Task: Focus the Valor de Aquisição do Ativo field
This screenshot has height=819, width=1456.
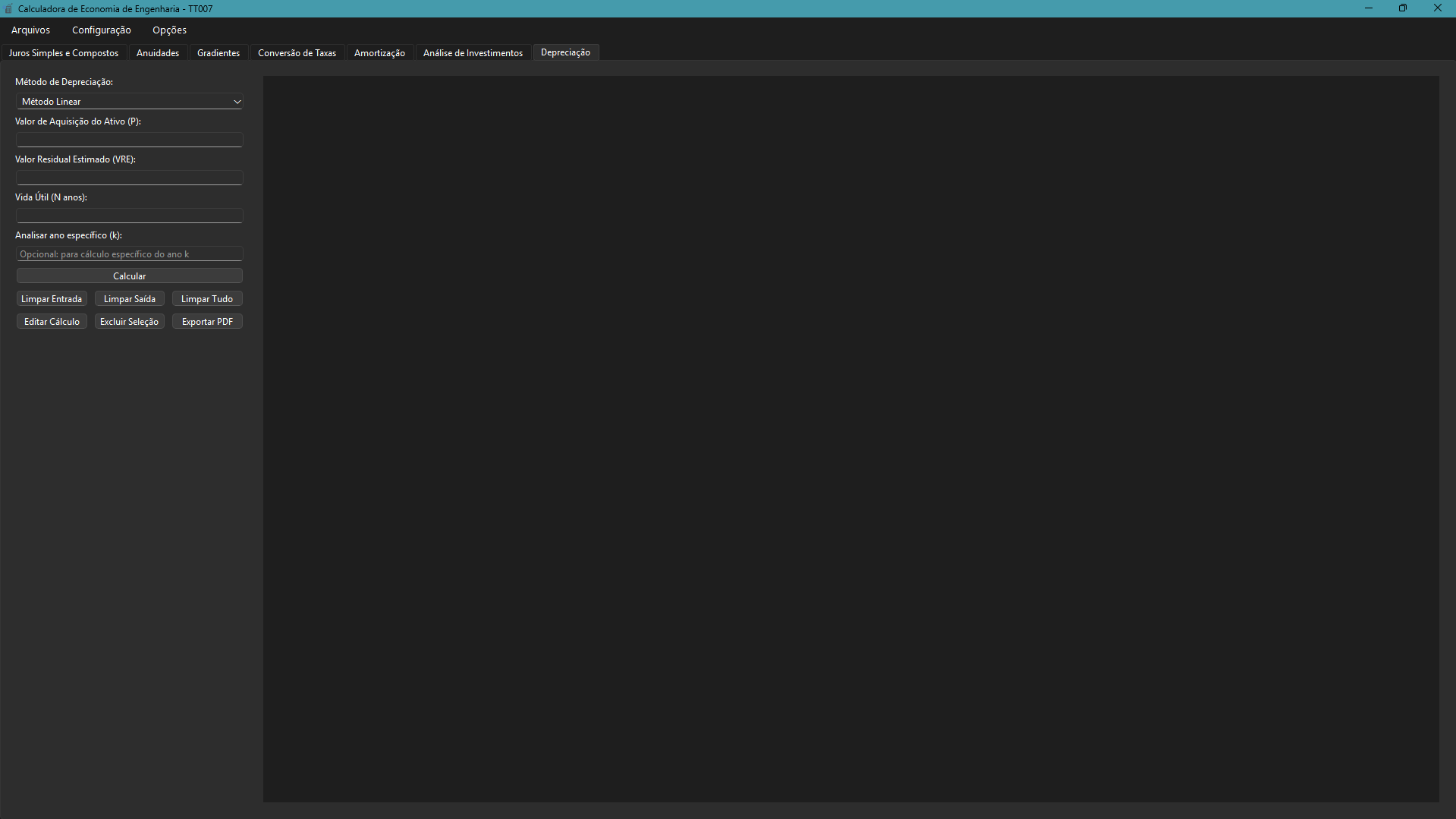Action: coord(130,140)
